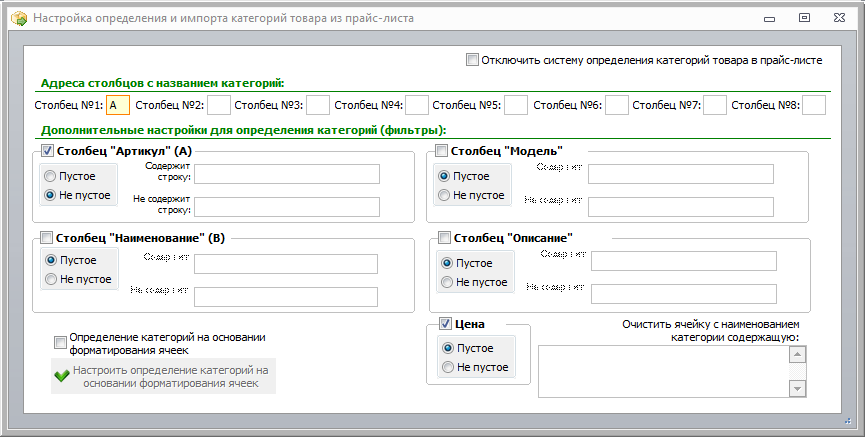This screenshot has width=865, height=437.
Task: Focus Модель contains-string field
Action: coord(681,174)
